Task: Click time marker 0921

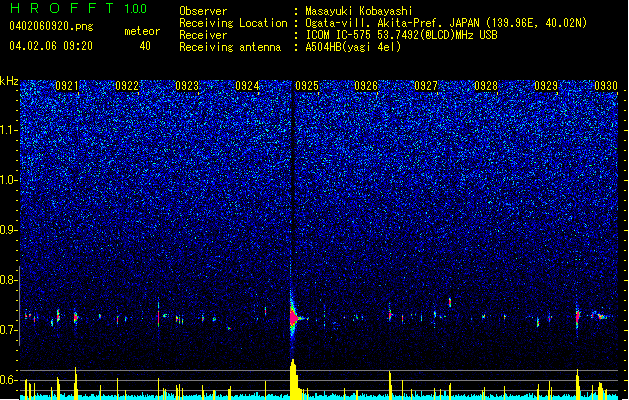Action: [x=67, y=86]
